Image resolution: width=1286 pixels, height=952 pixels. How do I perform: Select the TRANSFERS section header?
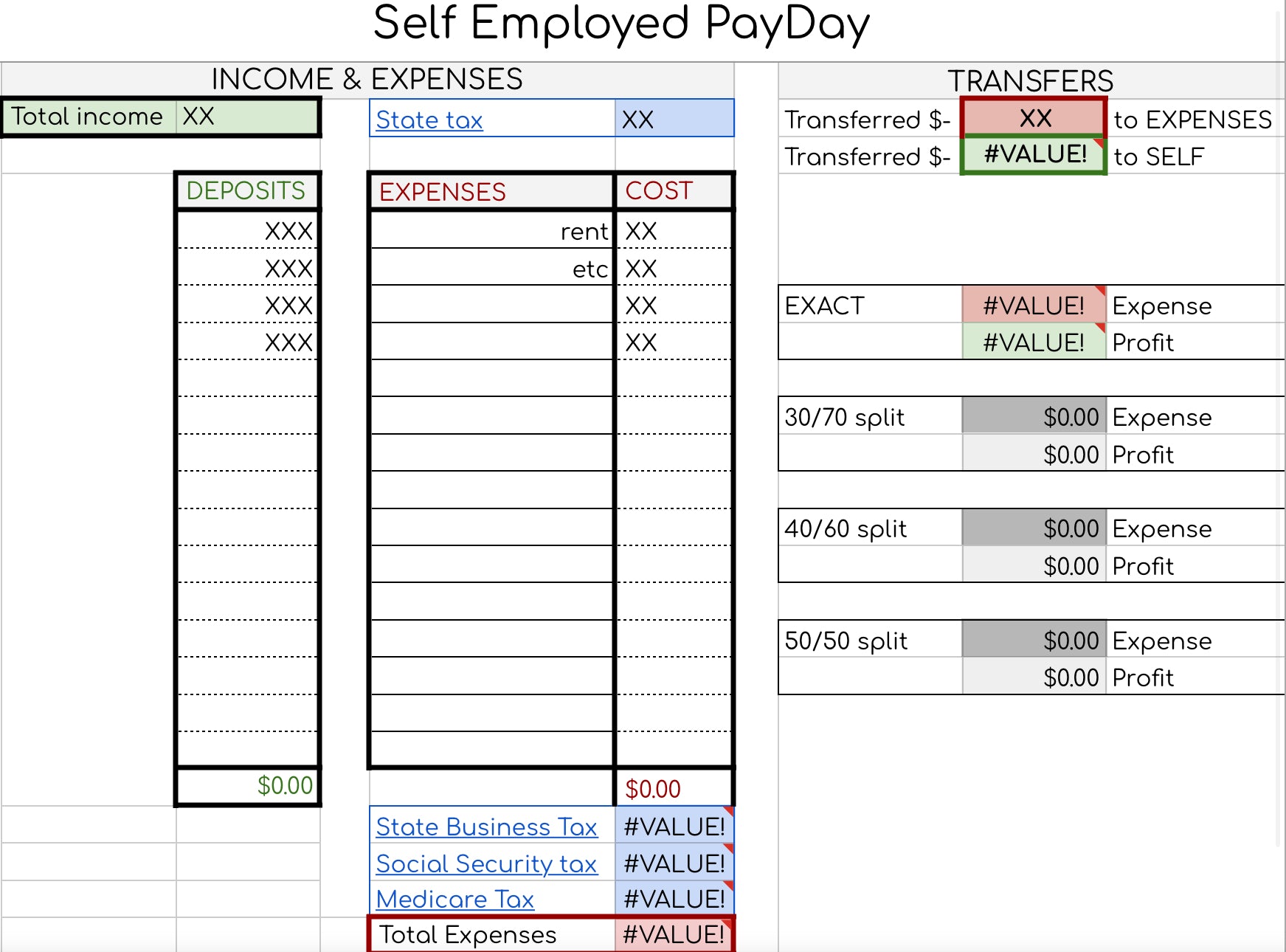[1031, 80]
